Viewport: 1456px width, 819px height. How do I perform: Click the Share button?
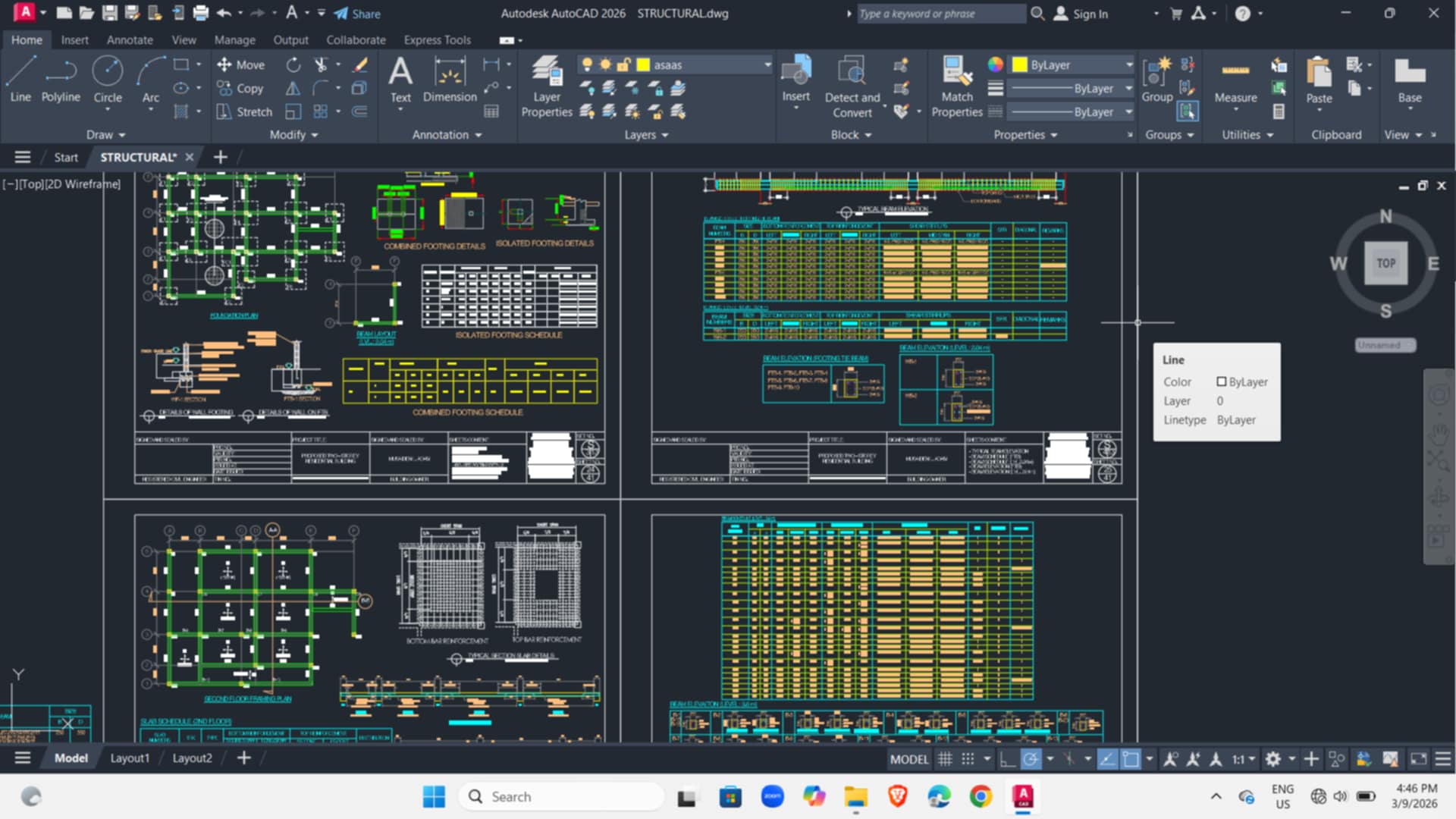point(357,14)
